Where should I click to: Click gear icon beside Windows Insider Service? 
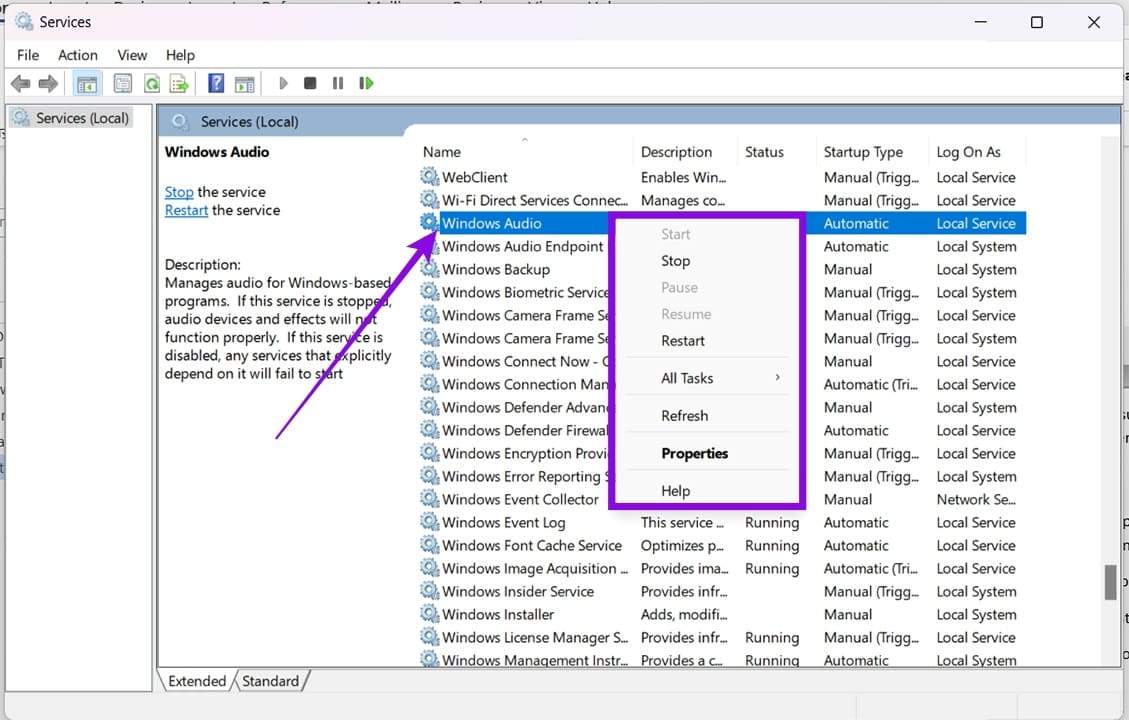pos(430,591)
